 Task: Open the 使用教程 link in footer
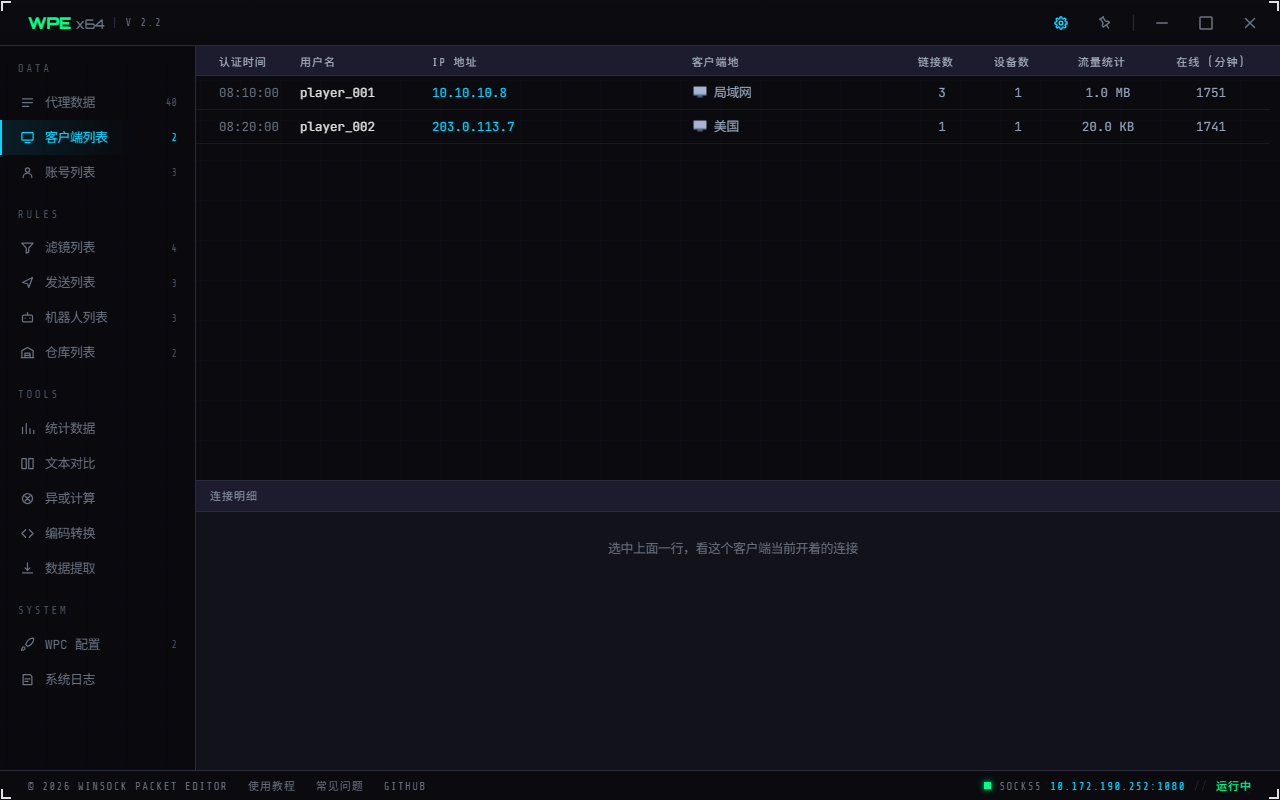tap(271, 786)
